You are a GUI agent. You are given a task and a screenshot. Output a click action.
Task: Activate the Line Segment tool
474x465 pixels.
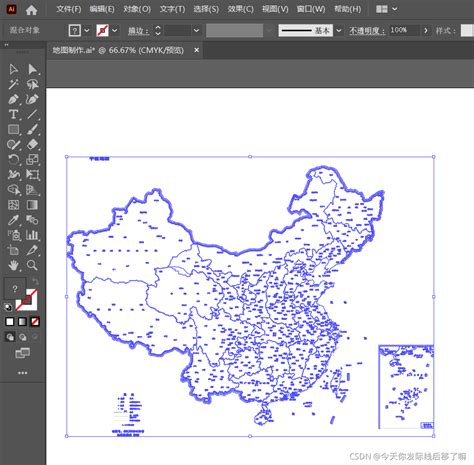(32, 114)
